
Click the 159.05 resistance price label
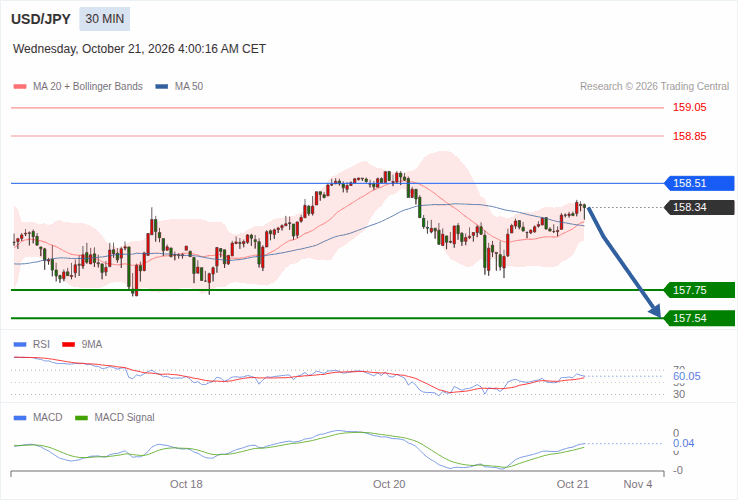[690, 107]
